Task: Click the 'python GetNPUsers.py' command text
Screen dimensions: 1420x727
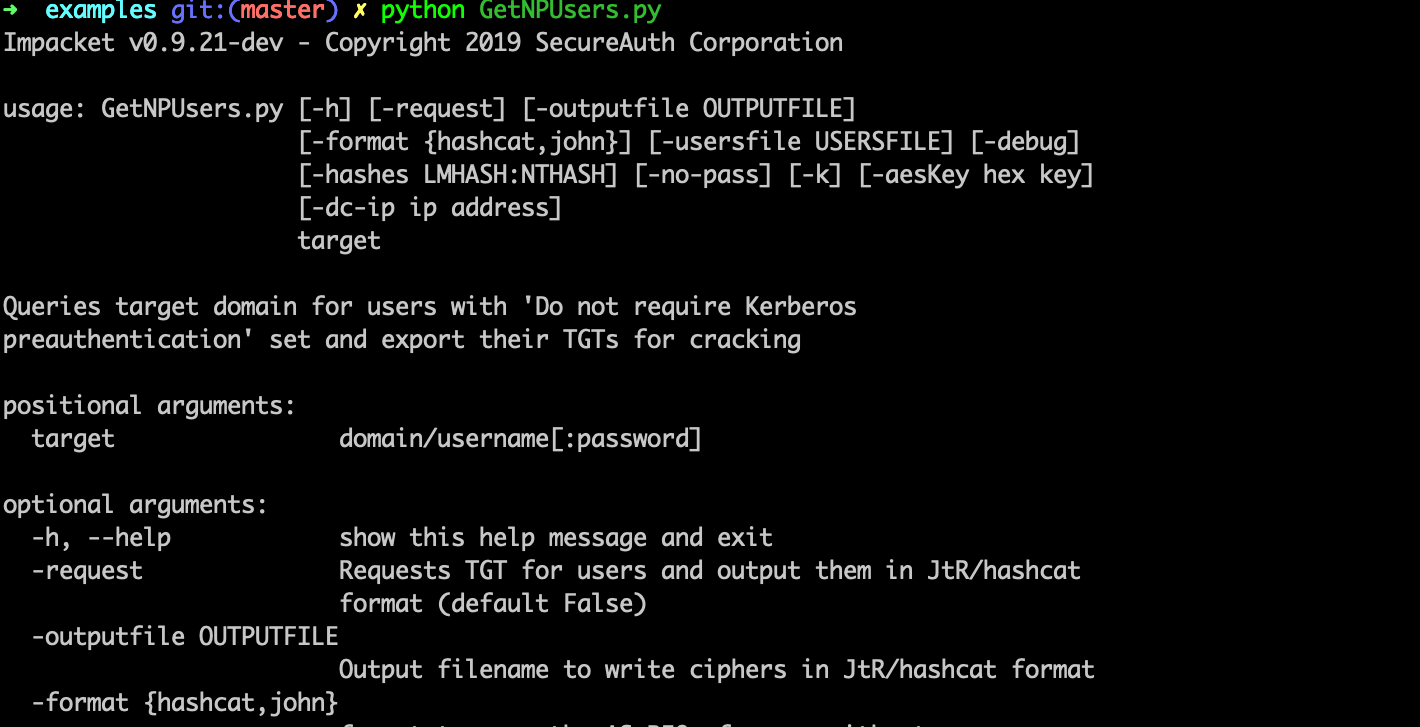Action: click(520, 11)
